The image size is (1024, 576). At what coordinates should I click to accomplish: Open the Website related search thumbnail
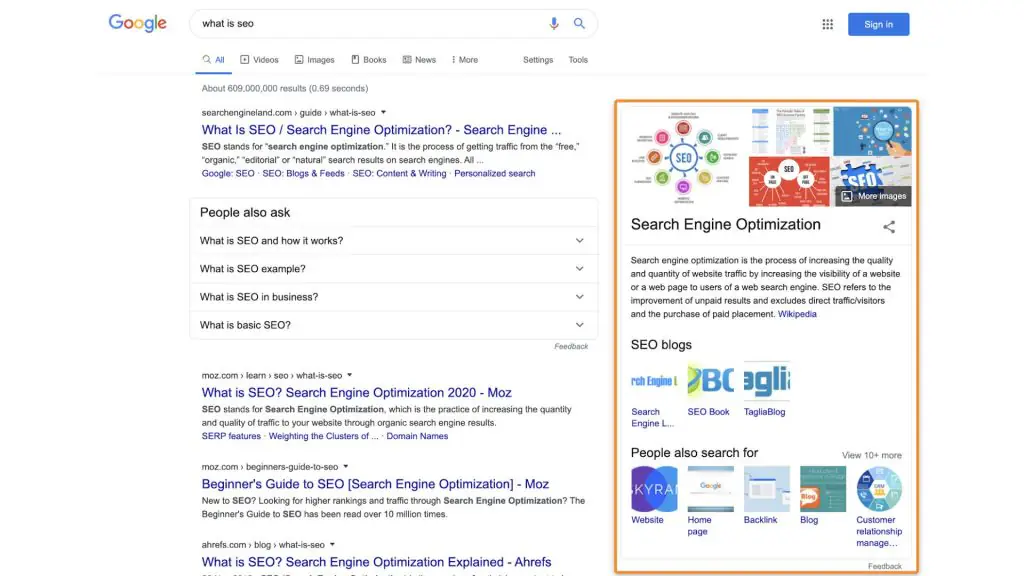[x=654, y=488]
